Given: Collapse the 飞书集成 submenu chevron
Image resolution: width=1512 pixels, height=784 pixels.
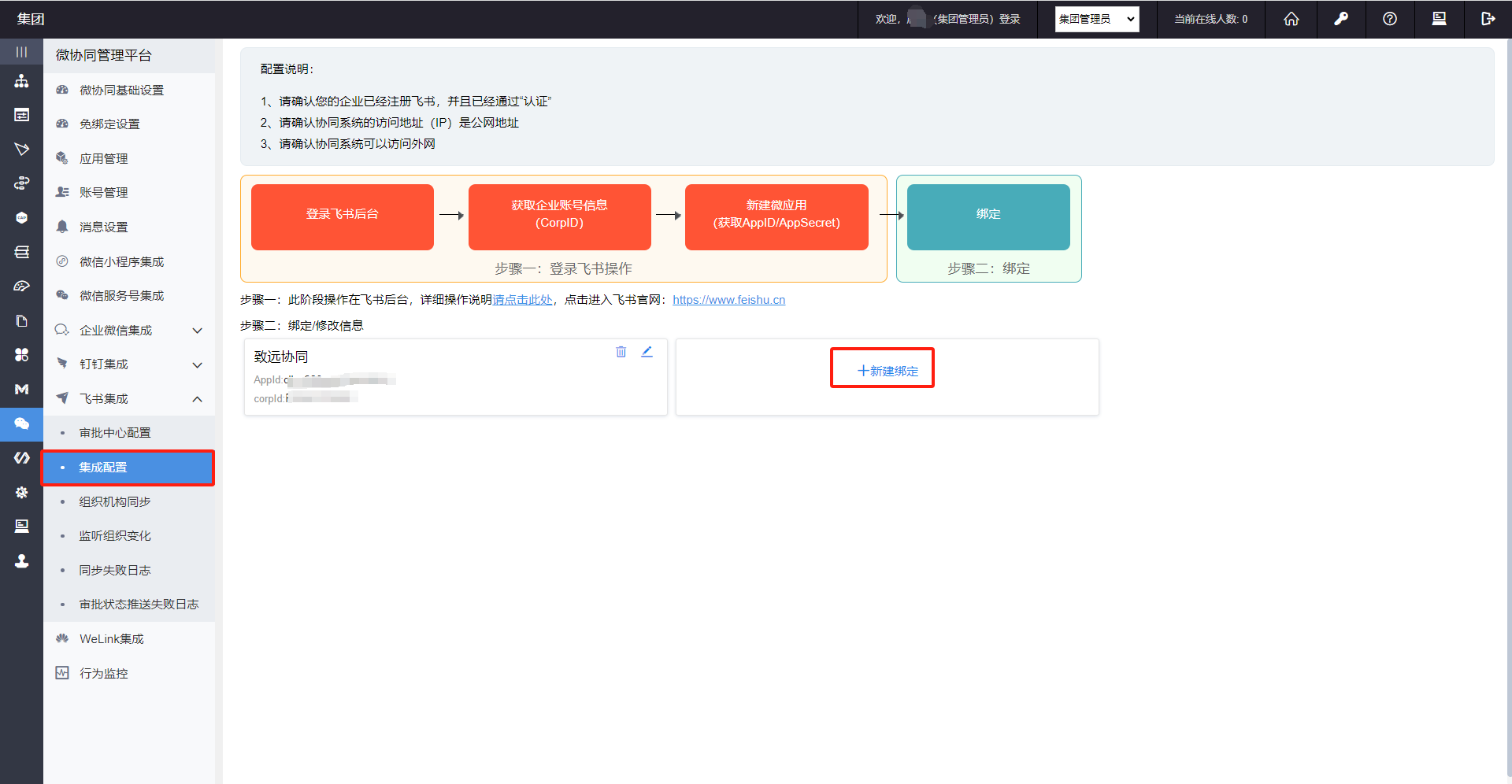Looking at the screenshot, I should point(198,399).
